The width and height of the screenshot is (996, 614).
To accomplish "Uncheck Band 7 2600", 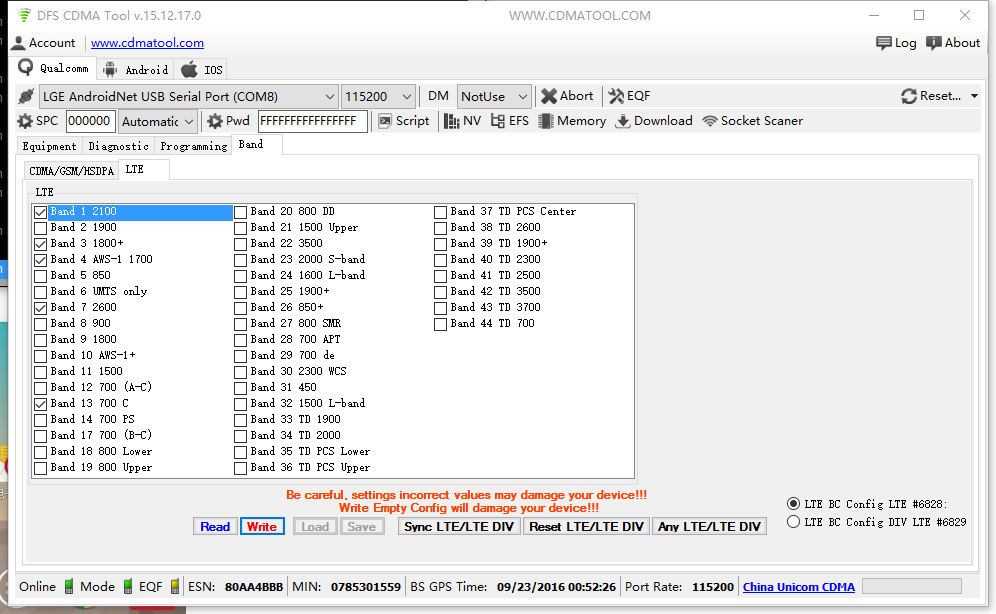I will click(41, 308).
